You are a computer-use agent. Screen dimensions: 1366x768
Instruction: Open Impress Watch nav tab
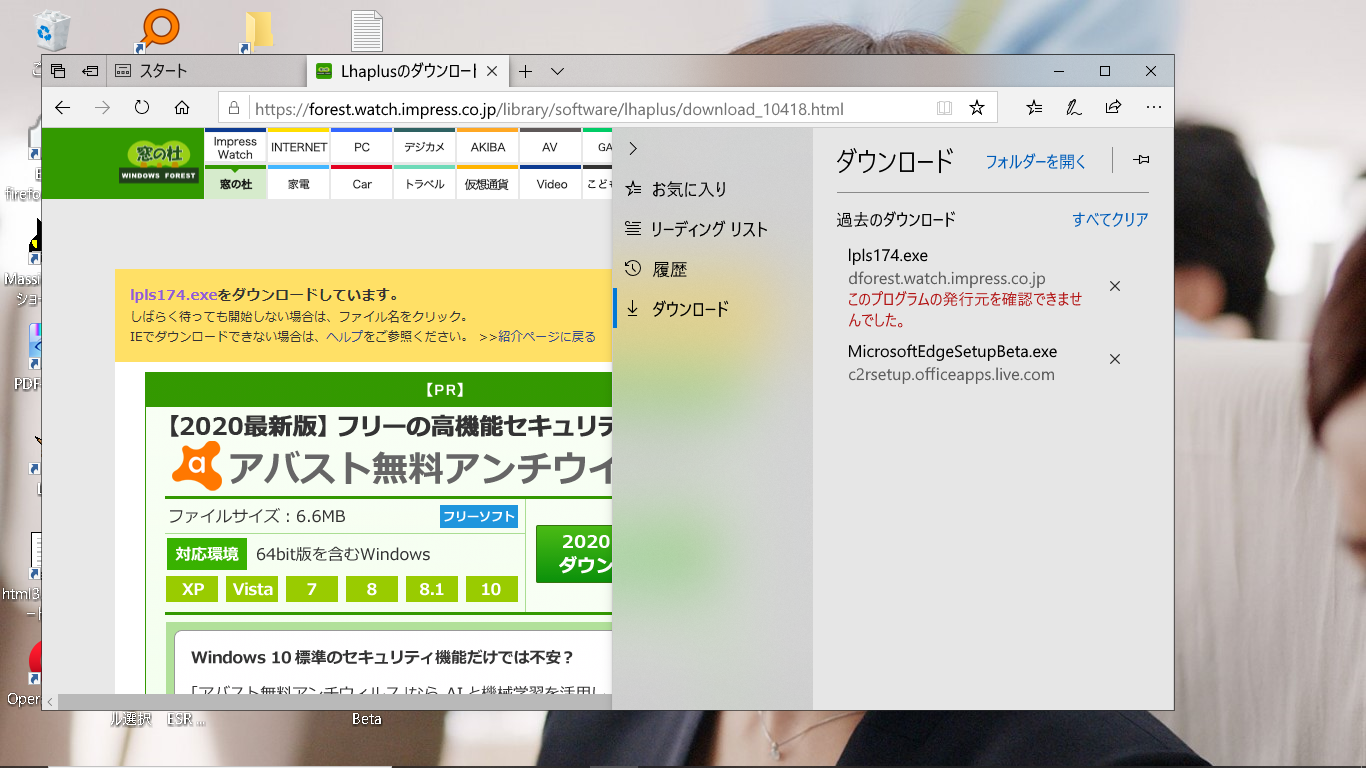point(235,148)
